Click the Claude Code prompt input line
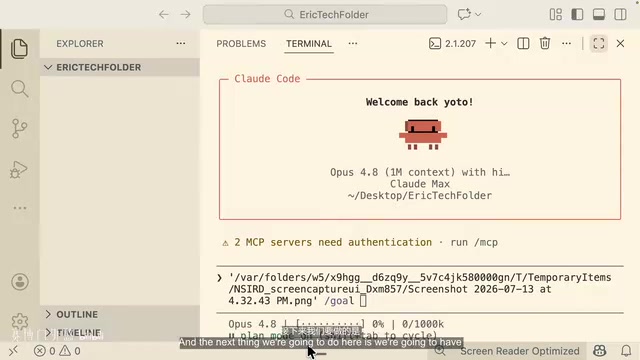 (x=420, y=289)
